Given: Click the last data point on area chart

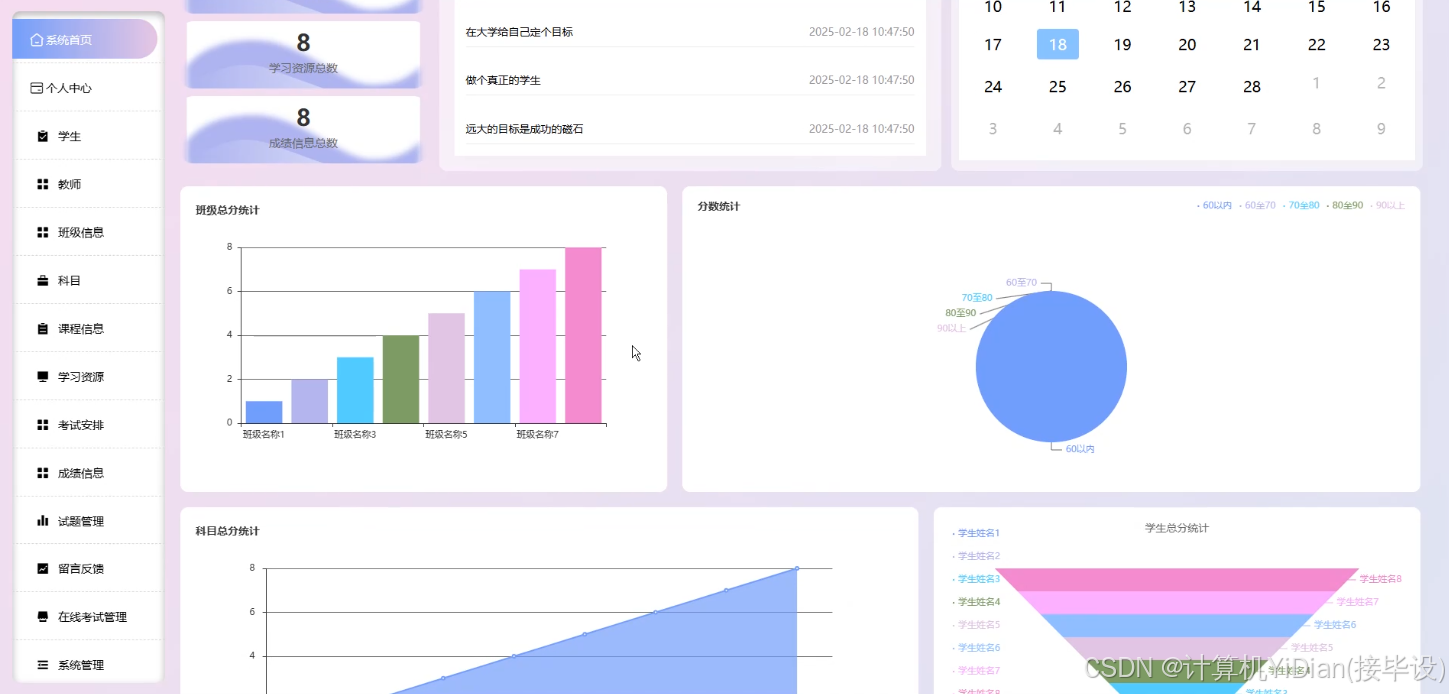Looking at the screenshot, I should coord(797,568).
